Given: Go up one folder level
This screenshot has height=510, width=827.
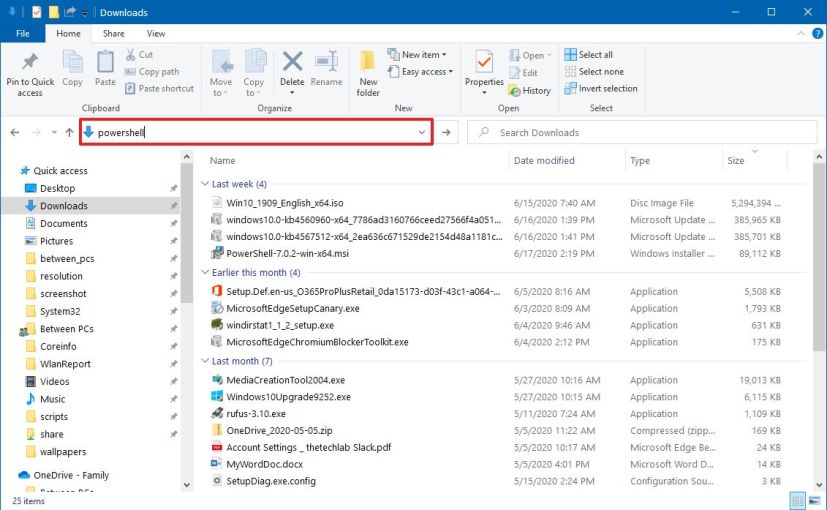Looking at the screenshot, I should 69,132.
